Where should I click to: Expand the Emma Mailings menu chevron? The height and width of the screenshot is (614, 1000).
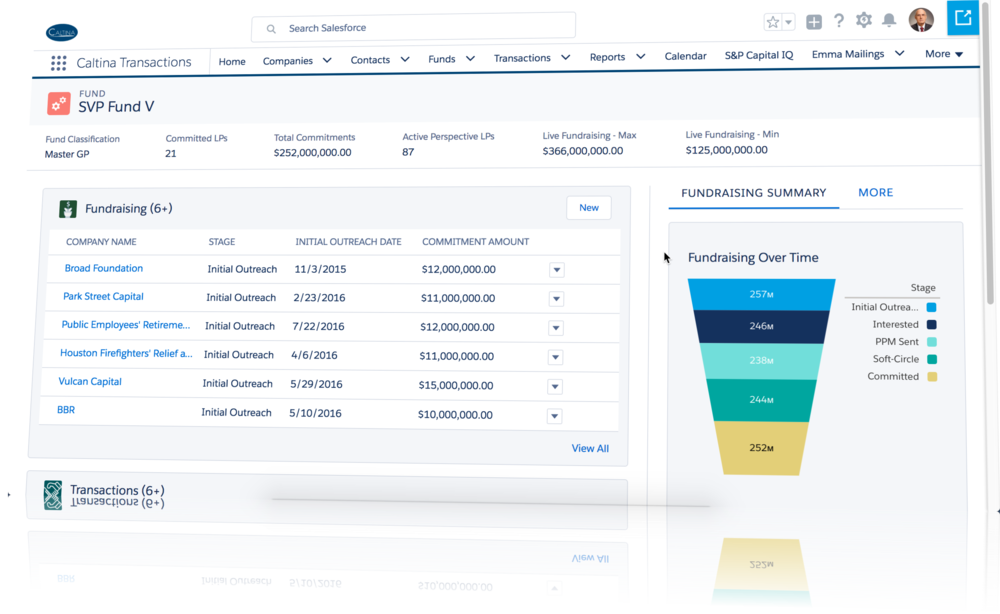(900, 54)
